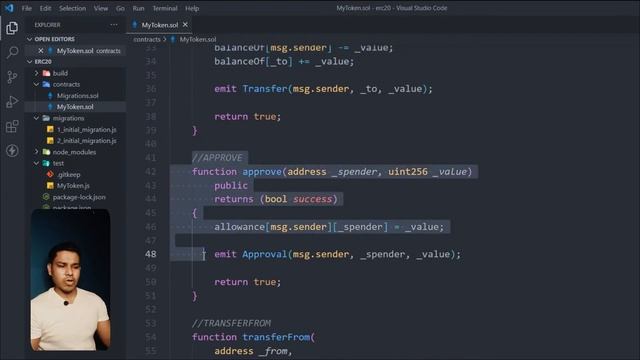Open package-lock.json file
The image size is (640, 360).
[x=78, y=197]
